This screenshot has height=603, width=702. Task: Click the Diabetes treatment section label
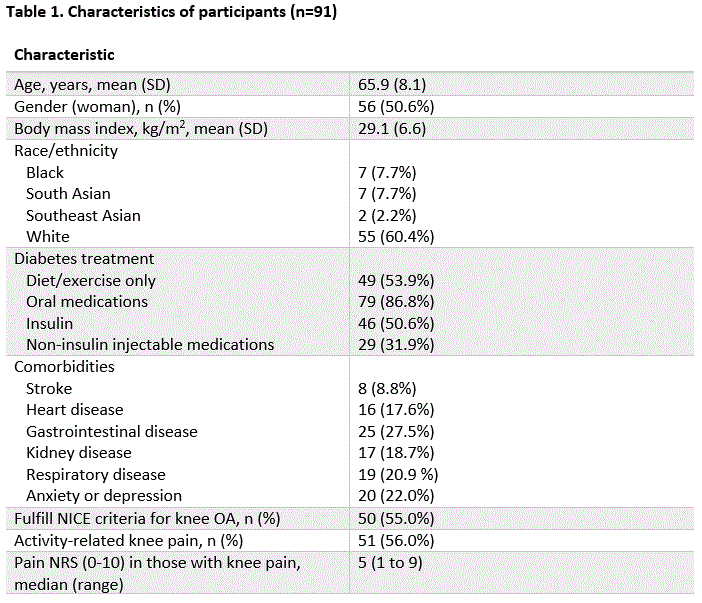pos(84,259)
